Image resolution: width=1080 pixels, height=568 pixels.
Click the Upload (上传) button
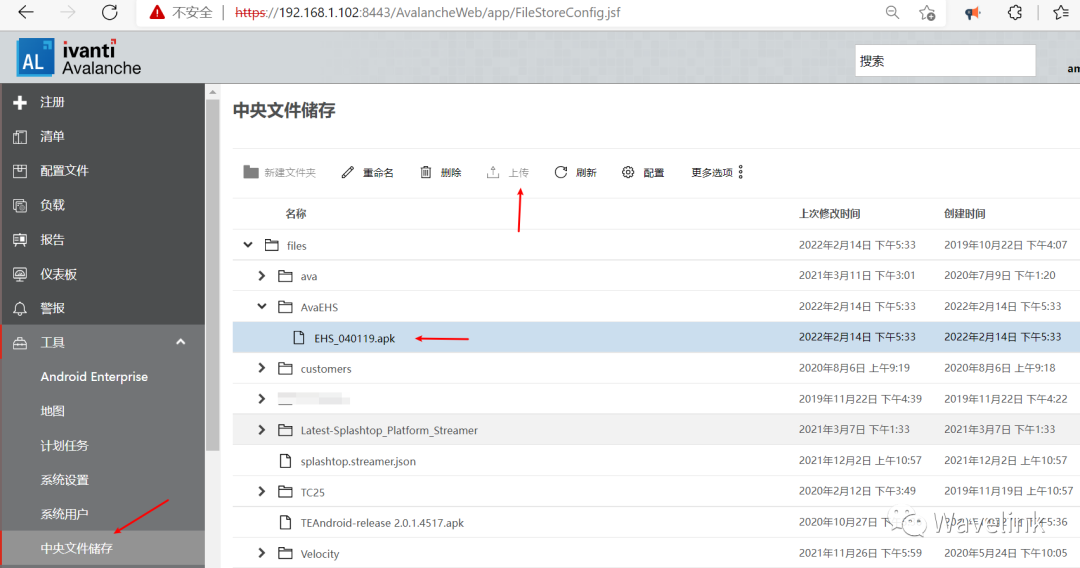click(x=508, y=172)
